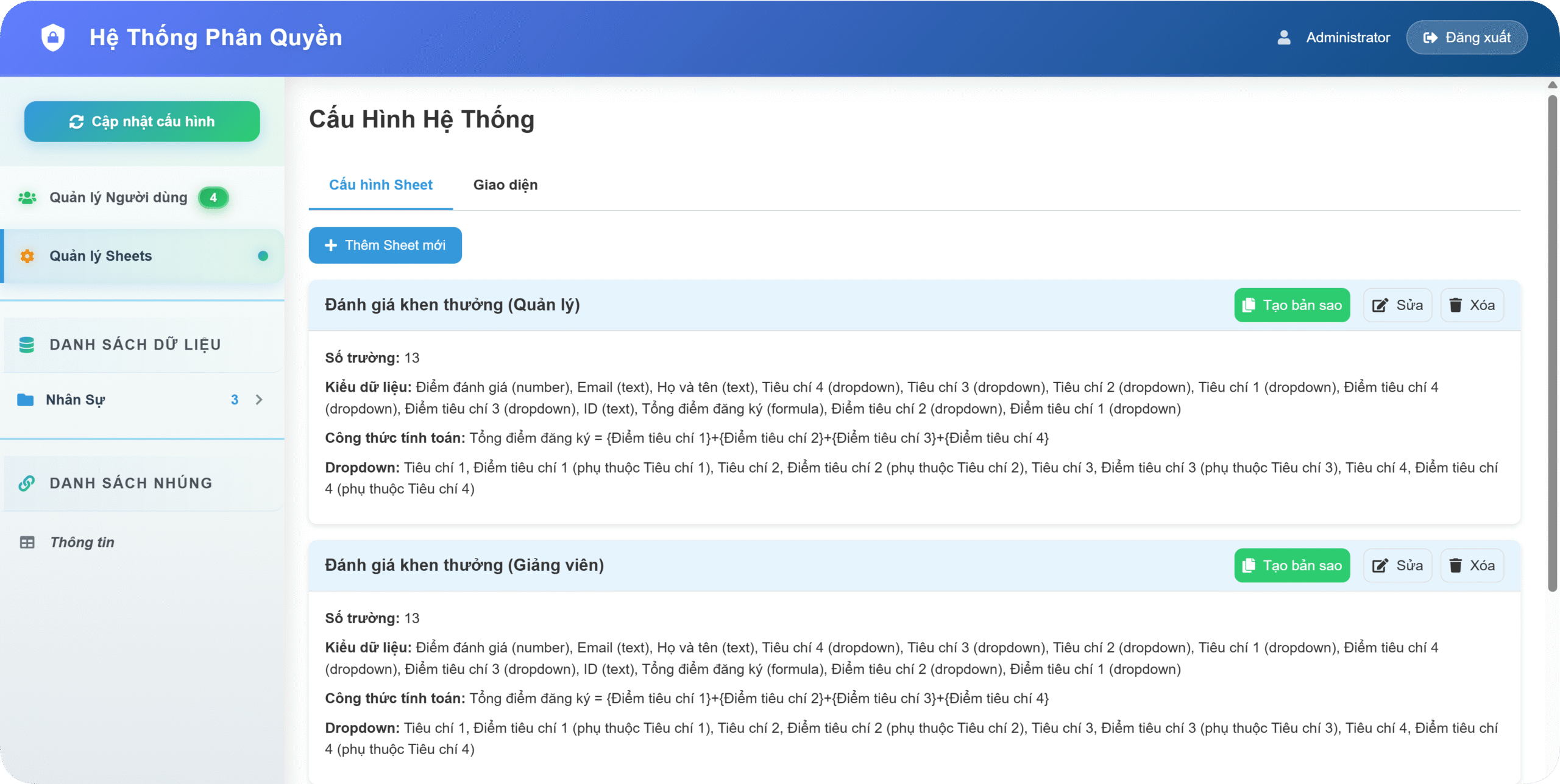1560x784 pixels.
Task: Expand the Nhân Sự chevron arrow
Action: [260, 400]
